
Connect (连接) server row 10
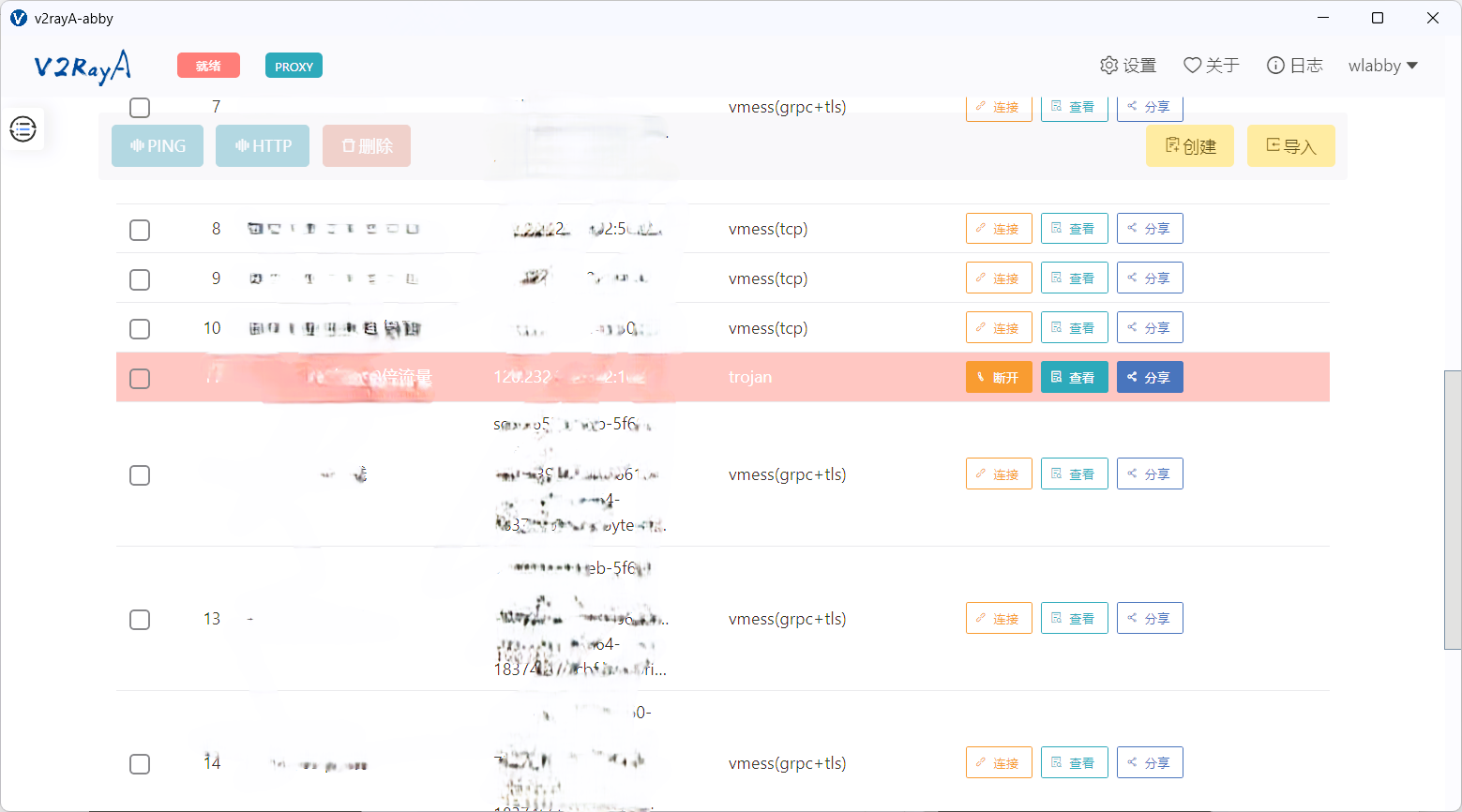click(999, 328)
